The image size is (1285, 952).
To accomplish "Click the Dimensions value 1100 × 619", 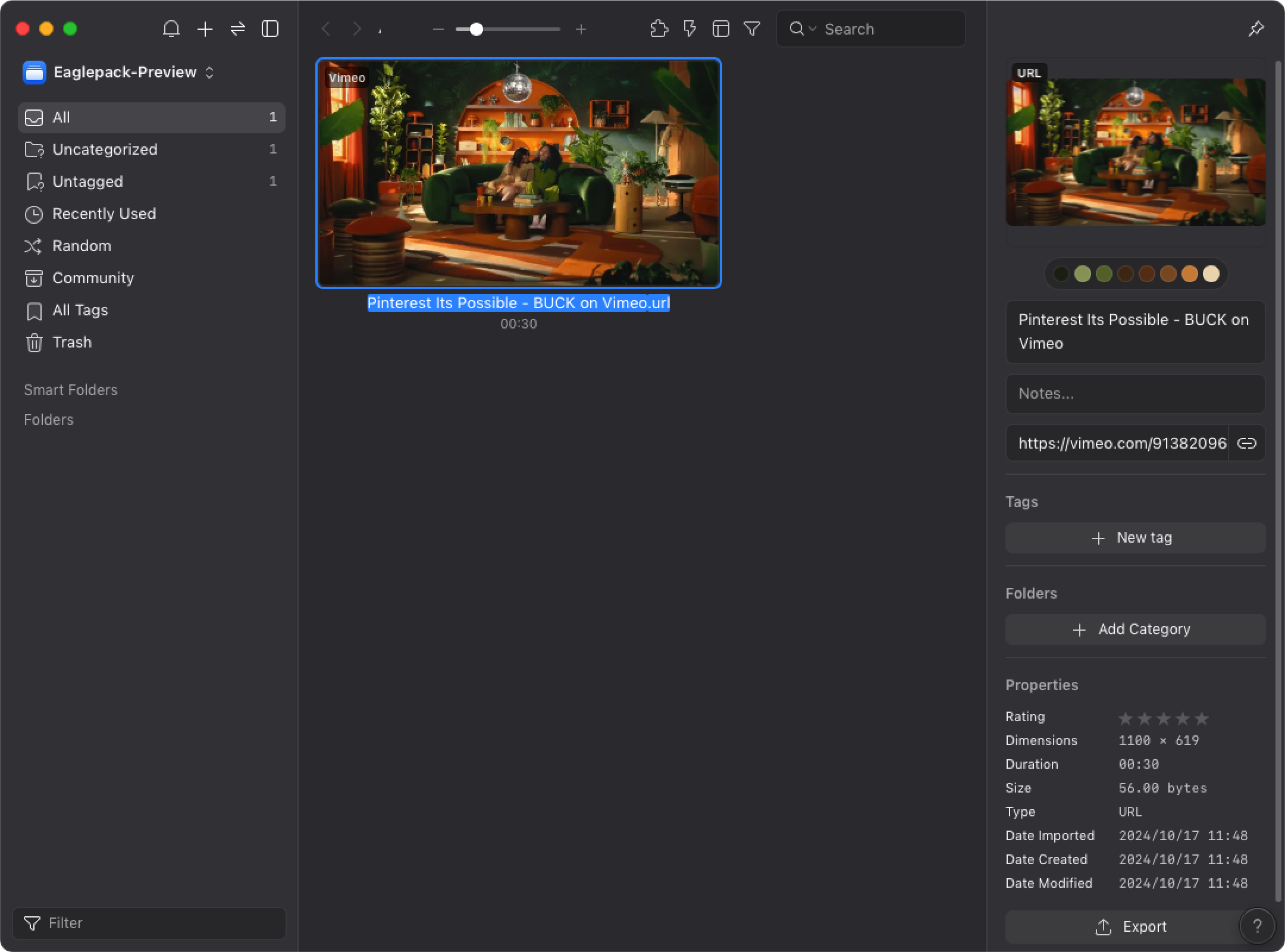I will [1159, 740].
